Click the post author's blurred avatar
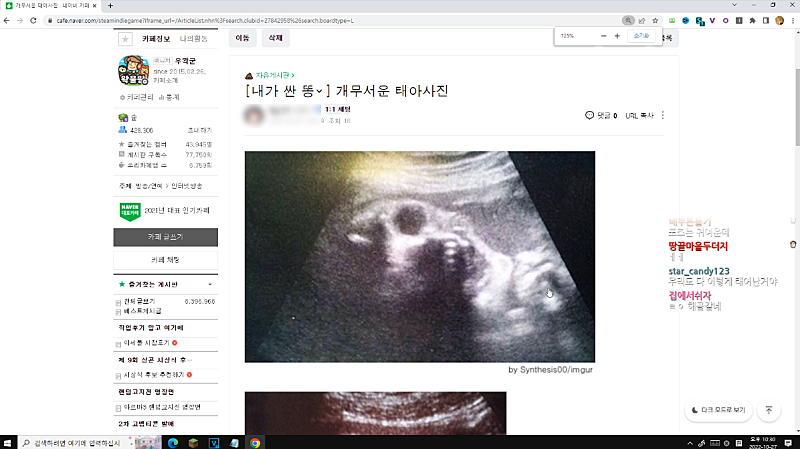 (254, 115)
